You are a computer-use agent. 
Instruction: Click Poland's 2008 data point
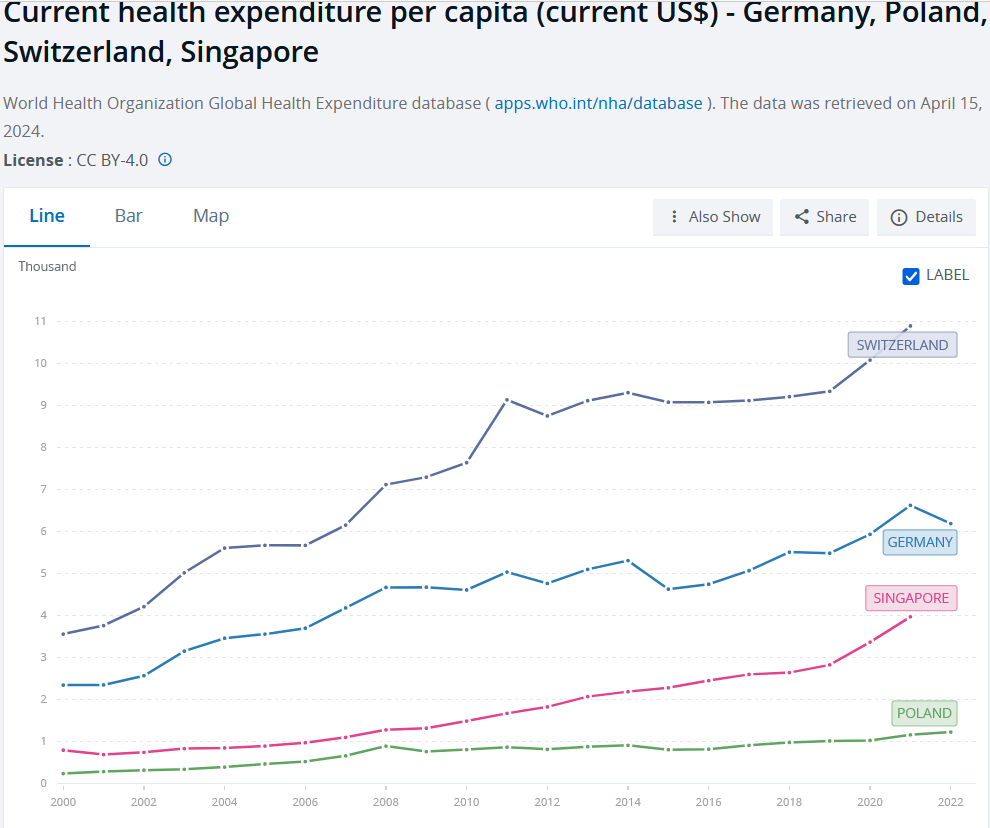pos(386,746)
